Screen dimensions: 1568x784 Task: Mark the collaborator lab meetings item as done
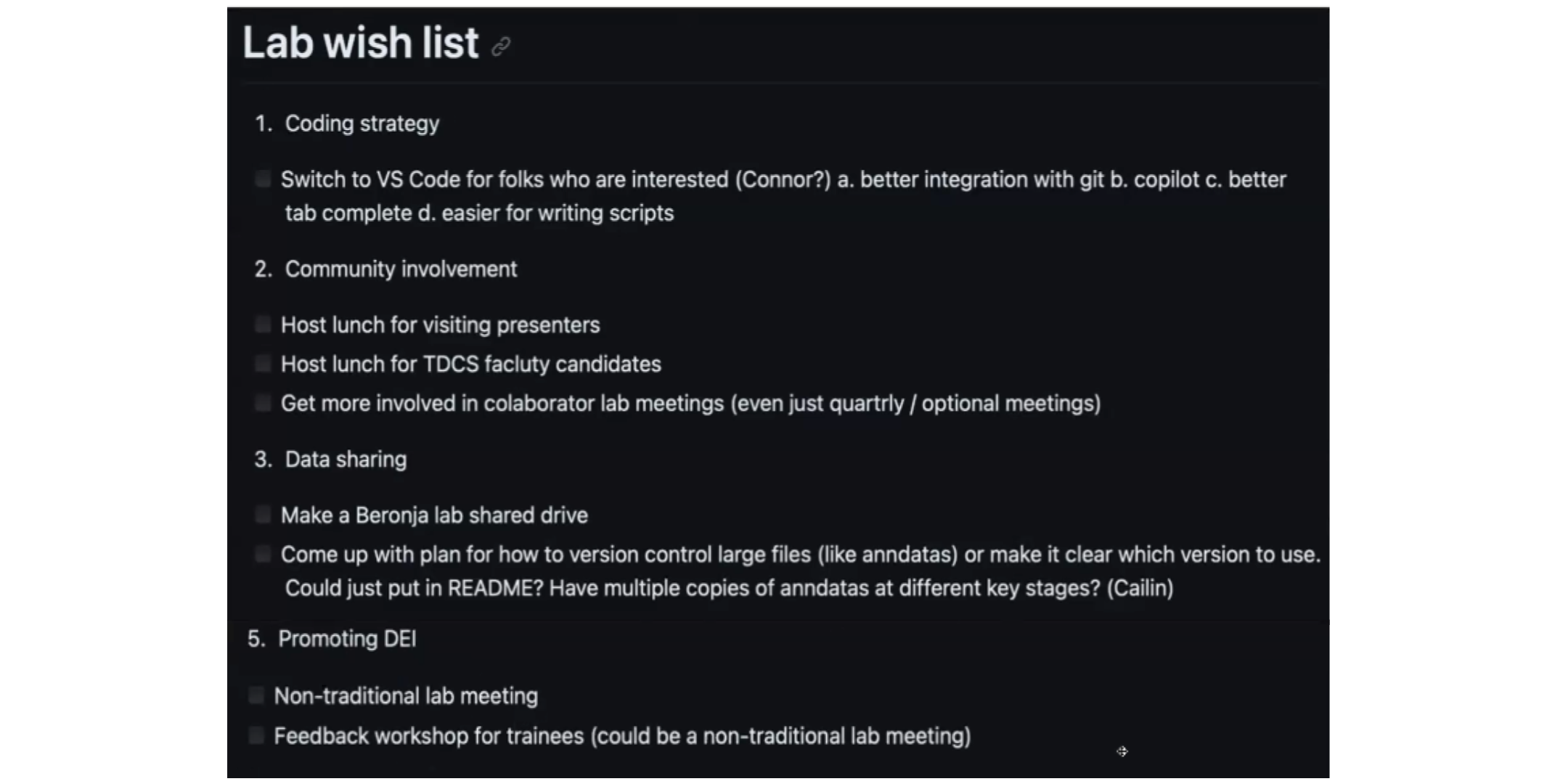point(263,403)
